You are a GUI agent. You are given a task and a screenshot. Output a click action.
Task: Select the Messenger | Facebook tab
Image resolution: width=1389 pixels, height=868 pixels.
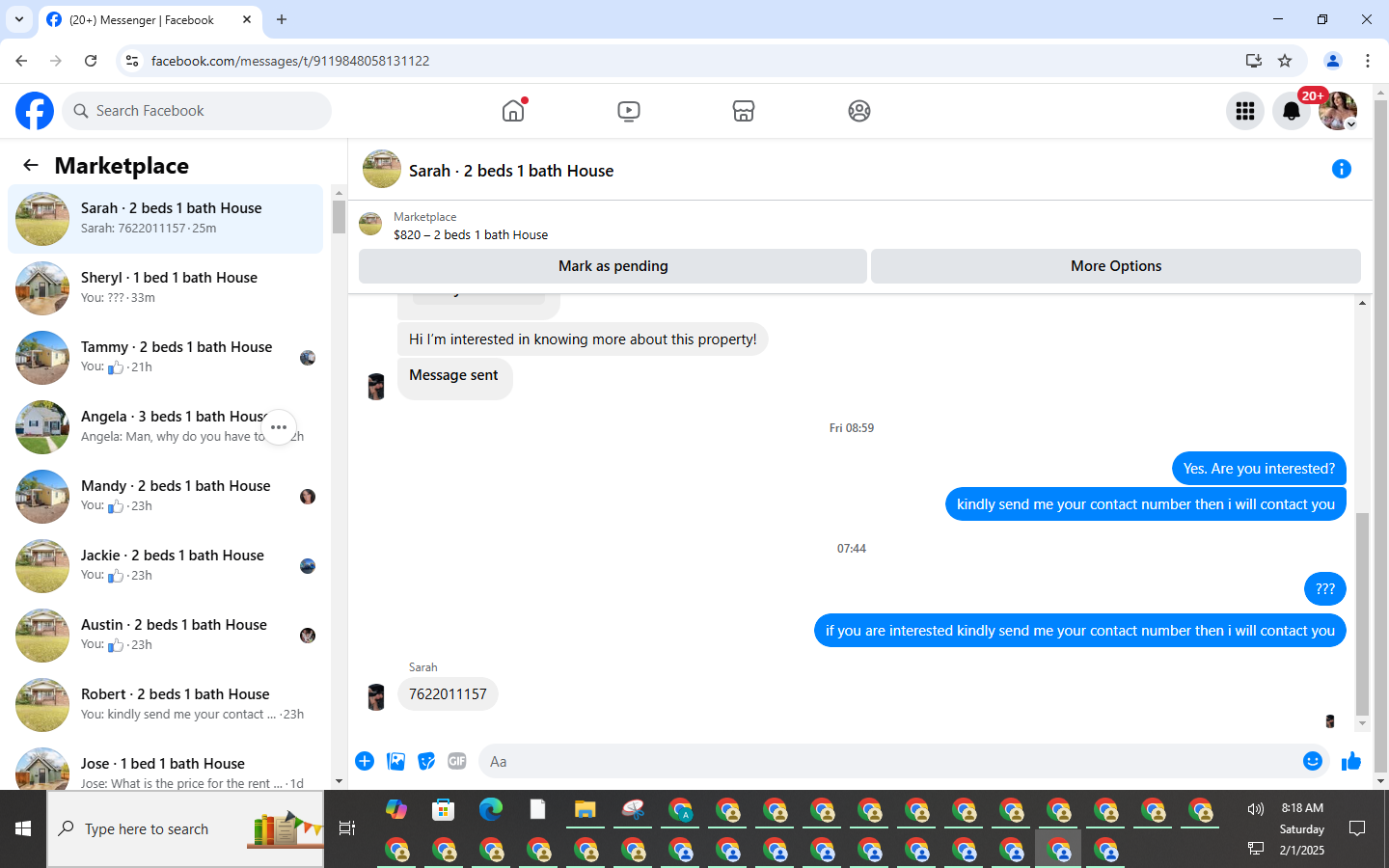pos(150,19)
